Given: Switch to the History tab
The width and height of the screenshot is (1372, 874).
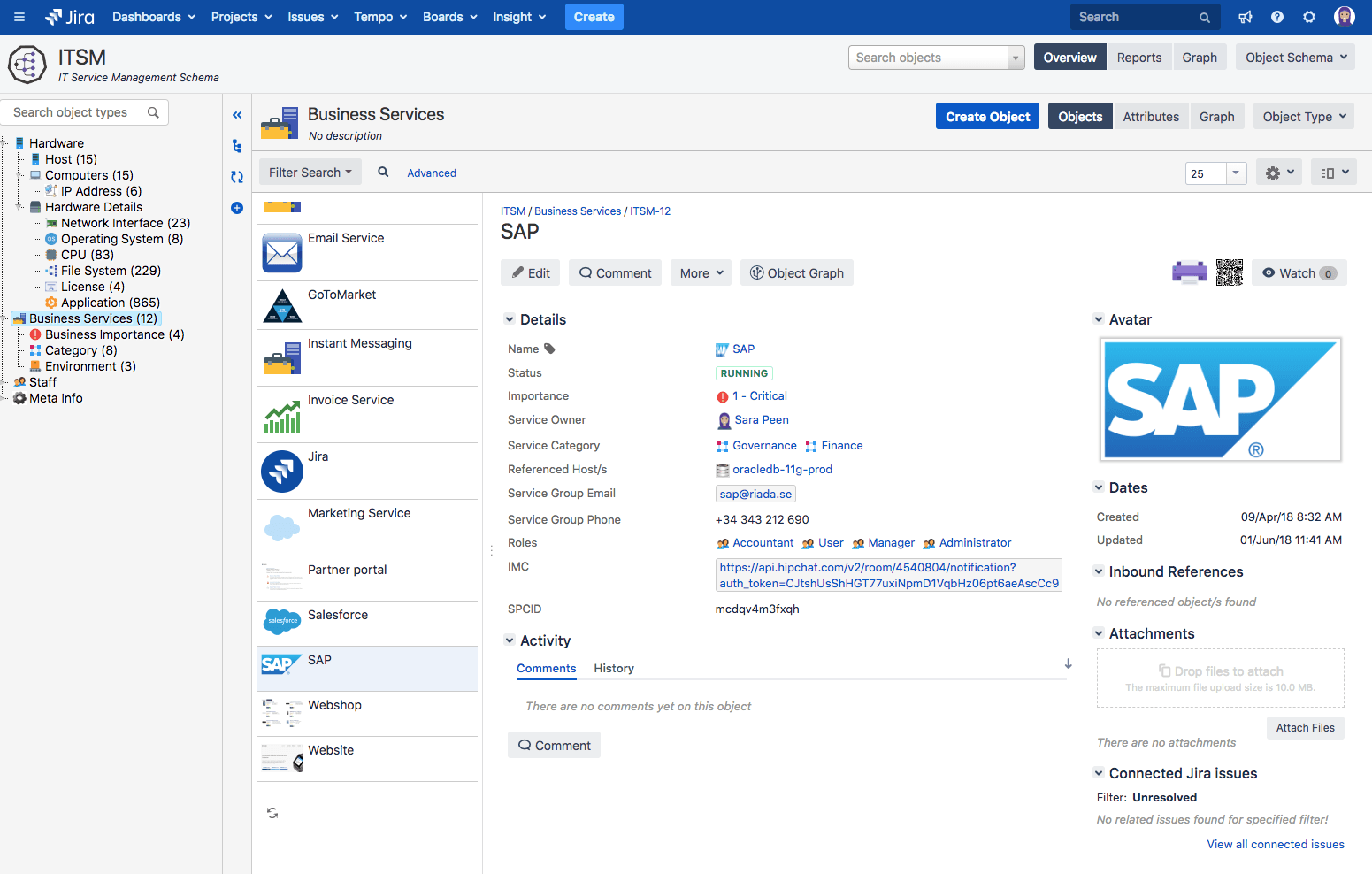Looking at the screenshot, I should 614,669.
